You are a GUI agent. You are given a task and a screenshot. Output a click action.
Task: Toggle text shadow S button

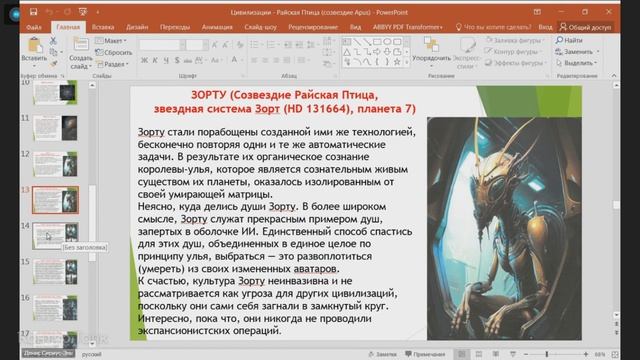coord(177,60)
